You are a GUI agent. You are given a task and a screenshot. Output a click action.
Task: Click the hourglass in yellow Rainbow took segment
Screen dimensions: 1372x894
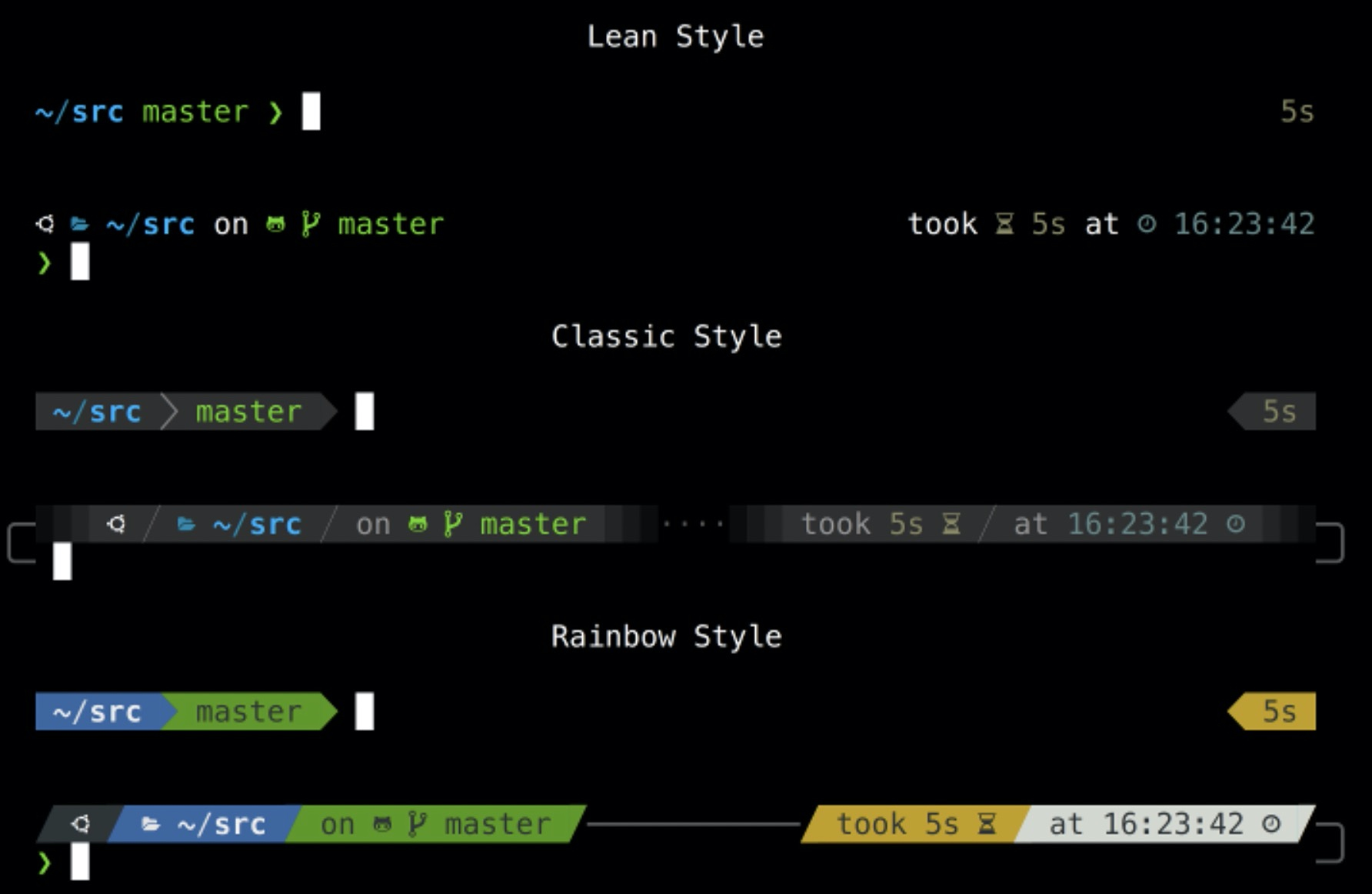coord(987,824)
